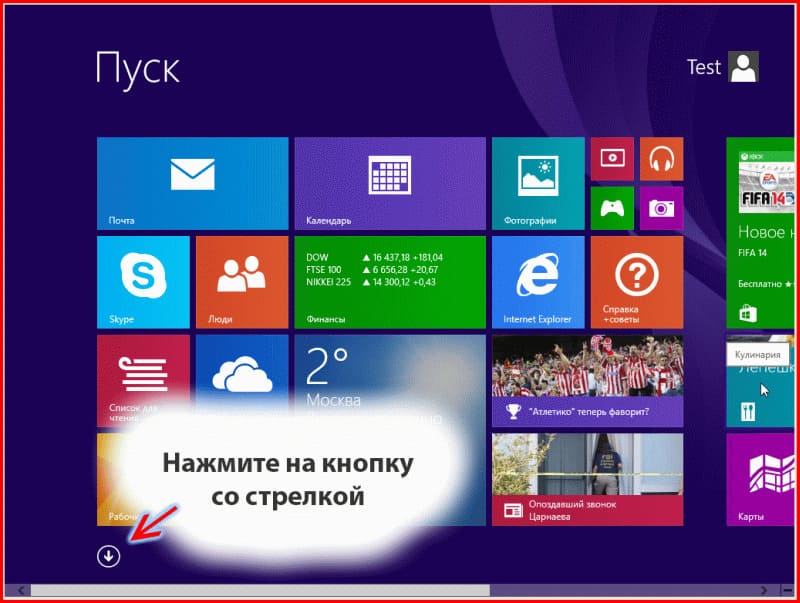Open the Финансы stock tile
This screenshot has width=800, height=603.
click(390, 282)
